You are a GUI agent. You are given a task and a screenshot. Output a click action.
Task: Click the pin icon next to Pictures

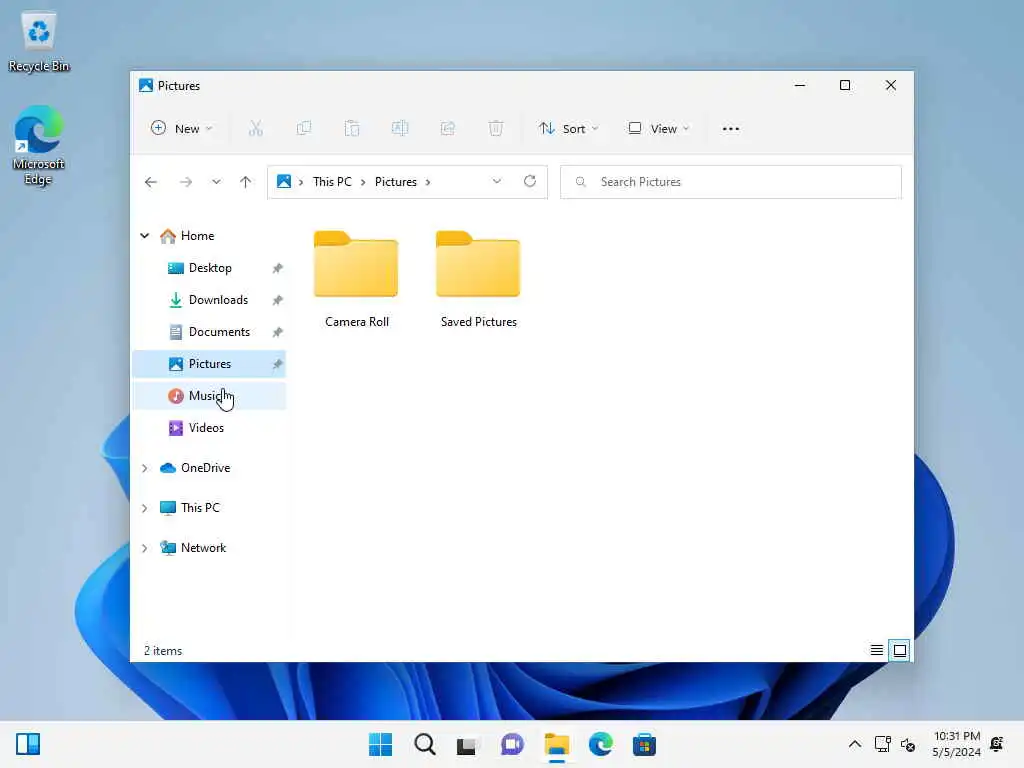(x=278, y=364)
